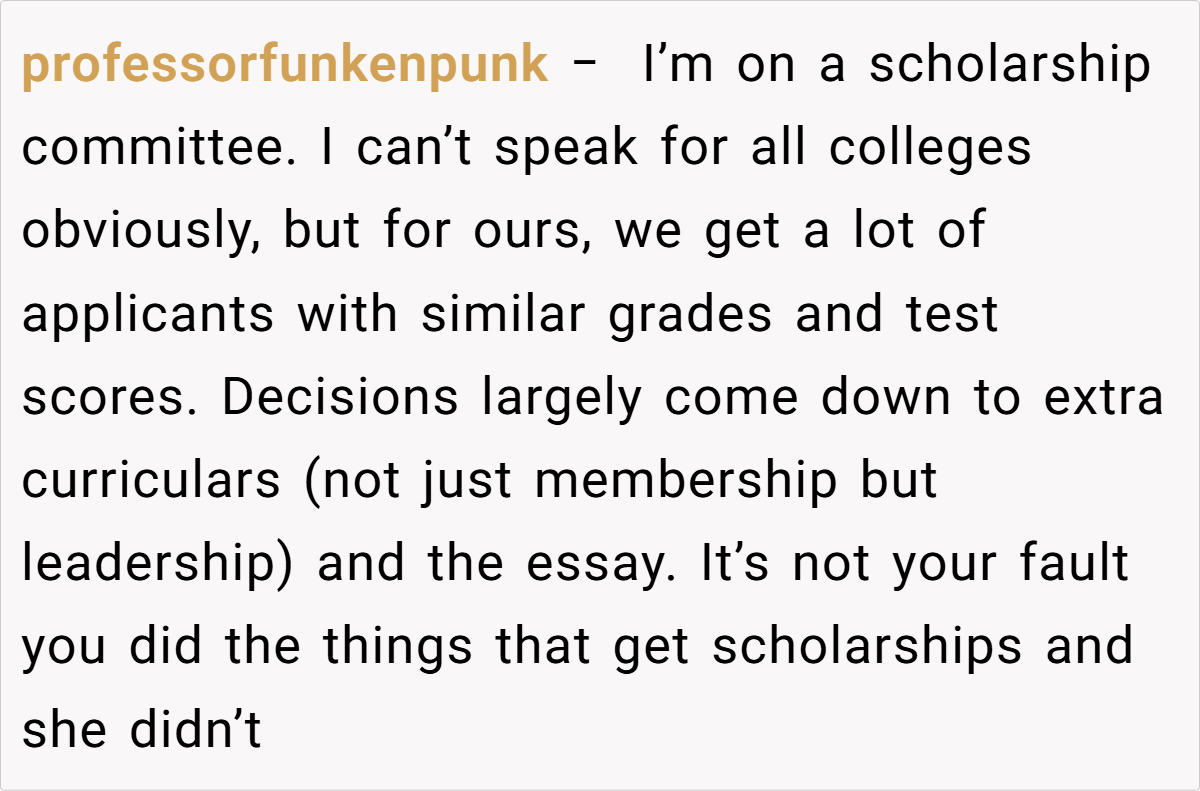
Task: Click on the word "Decisions"
Action: 340,397
